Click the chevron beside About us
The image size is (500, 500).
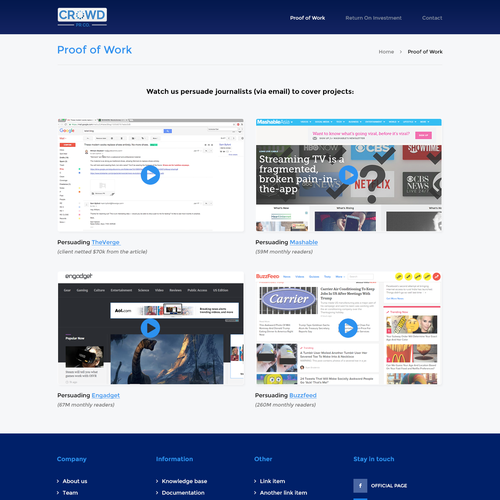click(x=58, y=481)
